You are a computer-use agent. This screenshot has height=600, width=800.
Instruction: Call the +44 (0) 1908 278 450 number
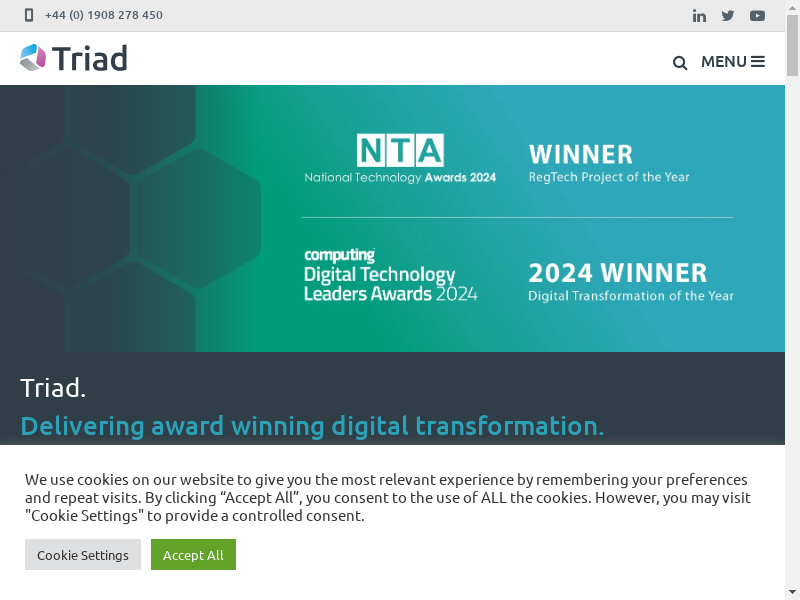[104, 15]
